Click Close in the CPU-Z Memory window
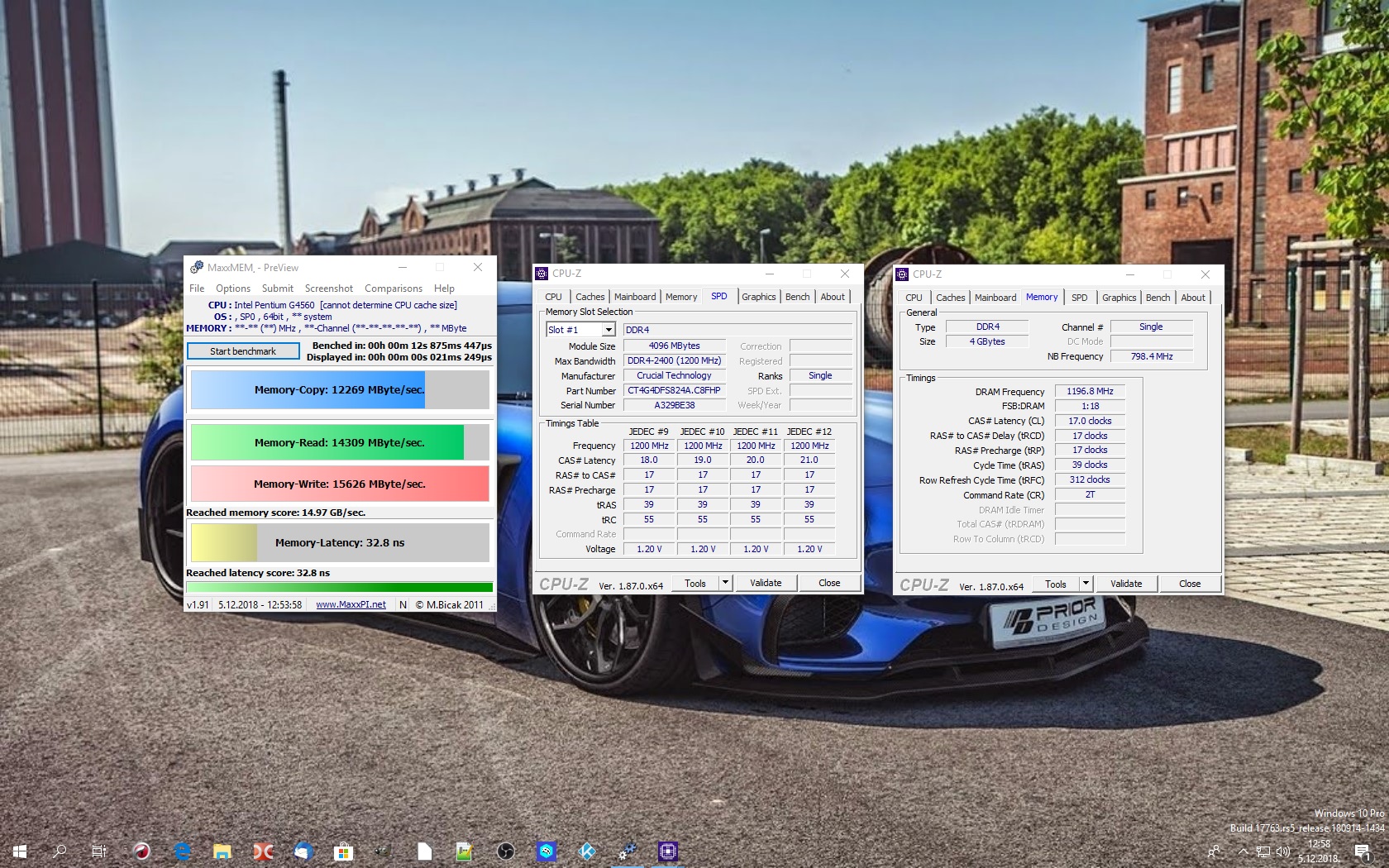This screenshot has width=1389, height=868. 1190,584
